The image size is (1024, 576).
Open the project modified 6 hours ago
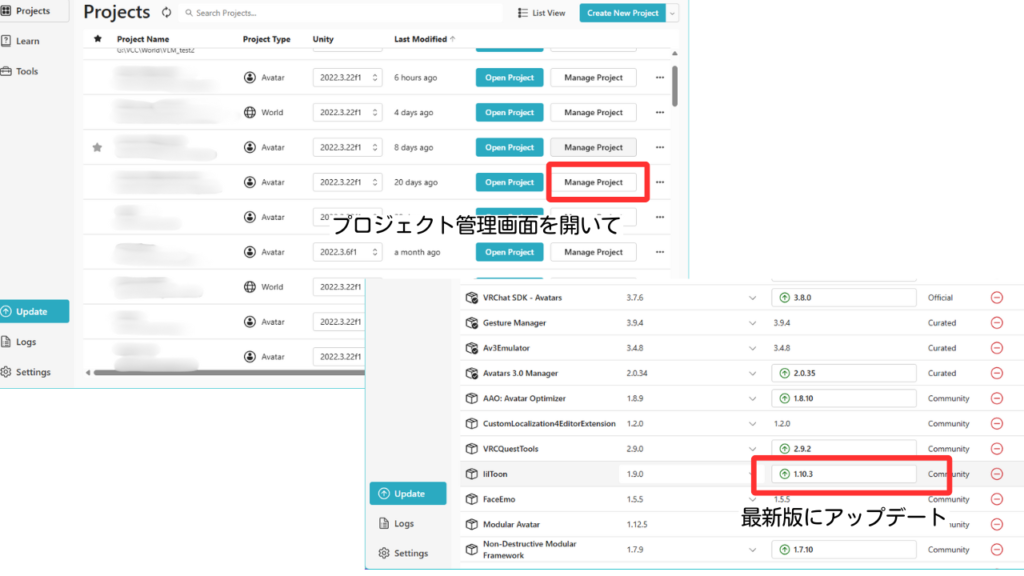(509, 78)
